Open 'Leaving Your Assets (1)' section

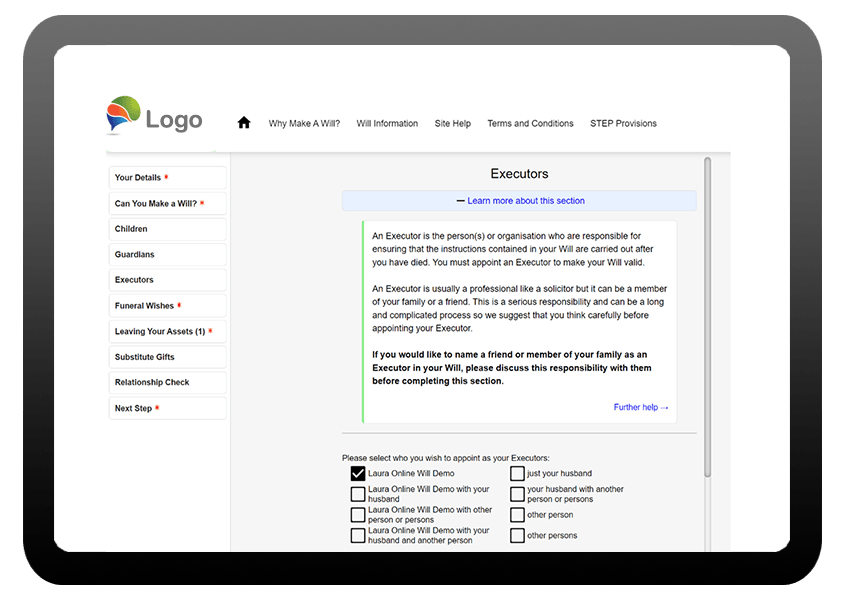(x=167, y=332)
